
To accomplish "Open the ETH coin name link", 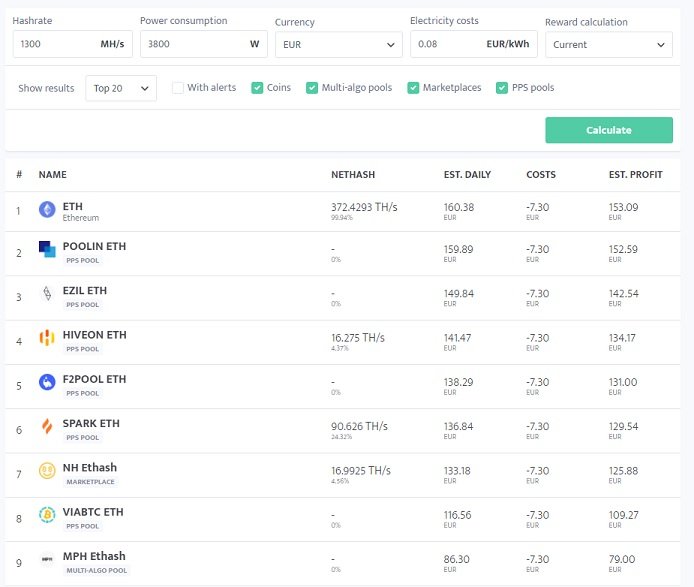I will pos(73,206).
